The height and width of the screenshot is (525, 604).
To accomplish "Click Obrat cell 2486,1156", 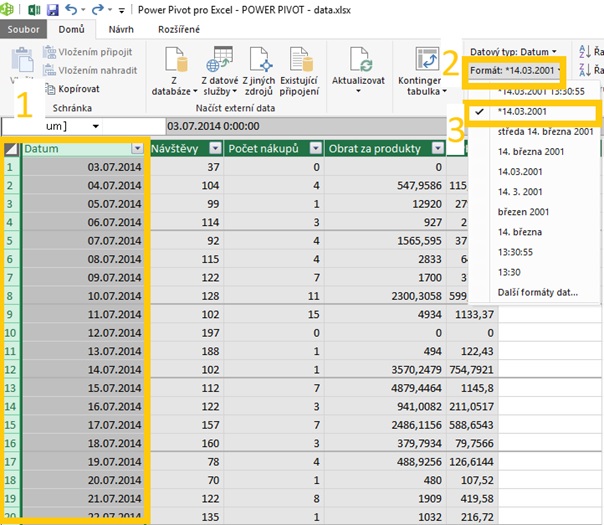I will 386,425.
